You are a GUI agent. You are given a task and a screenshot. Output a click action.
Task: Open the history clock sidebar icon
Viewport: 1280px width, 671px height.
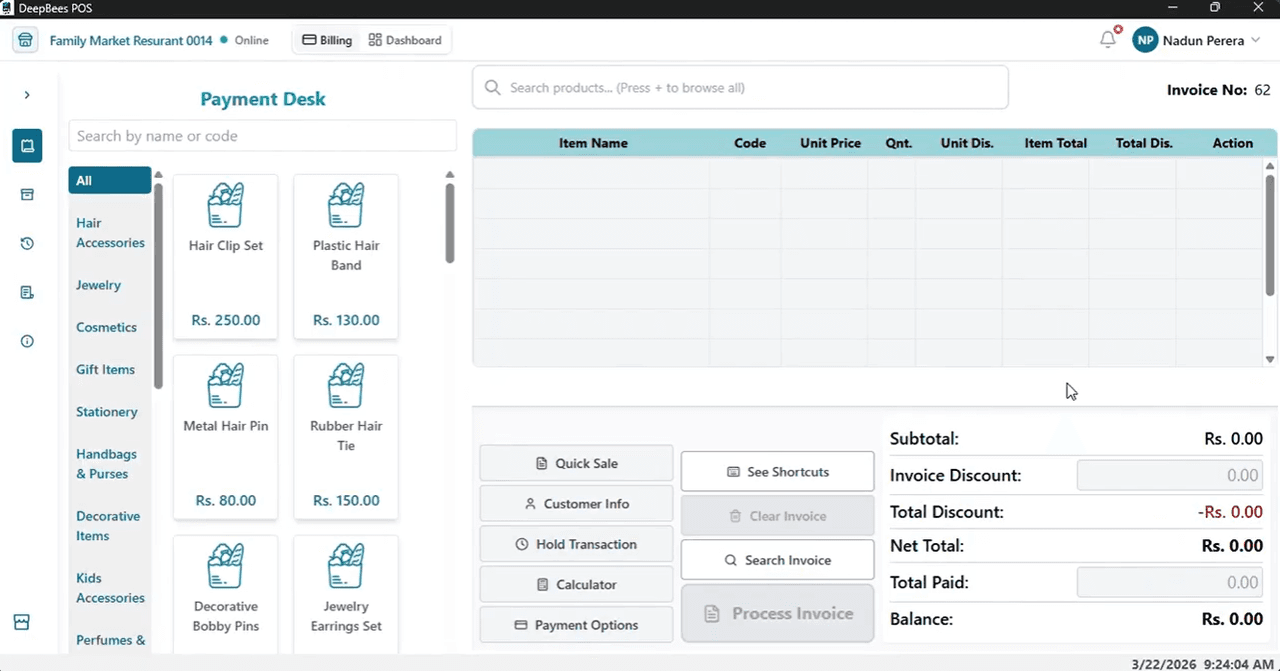click(x=27, y=244)
